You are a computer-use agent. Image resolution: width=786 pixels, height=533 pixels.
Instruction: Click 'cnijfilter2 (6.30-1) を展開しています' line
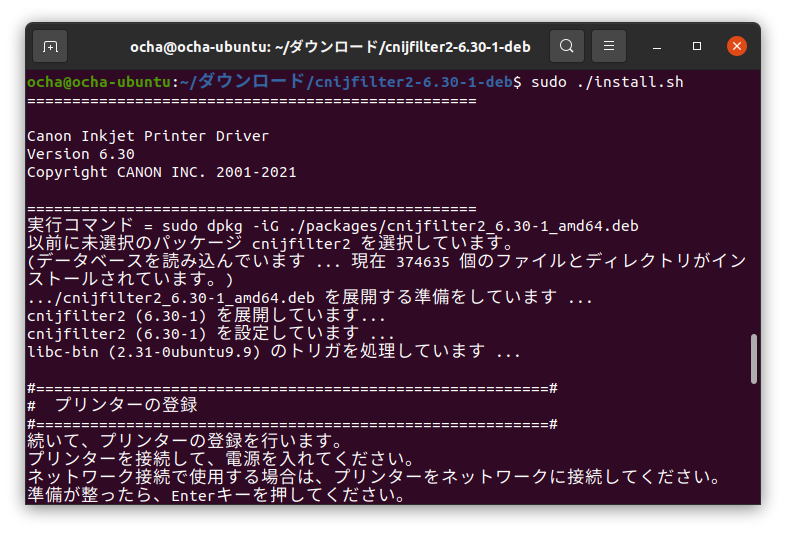[206, 315]
